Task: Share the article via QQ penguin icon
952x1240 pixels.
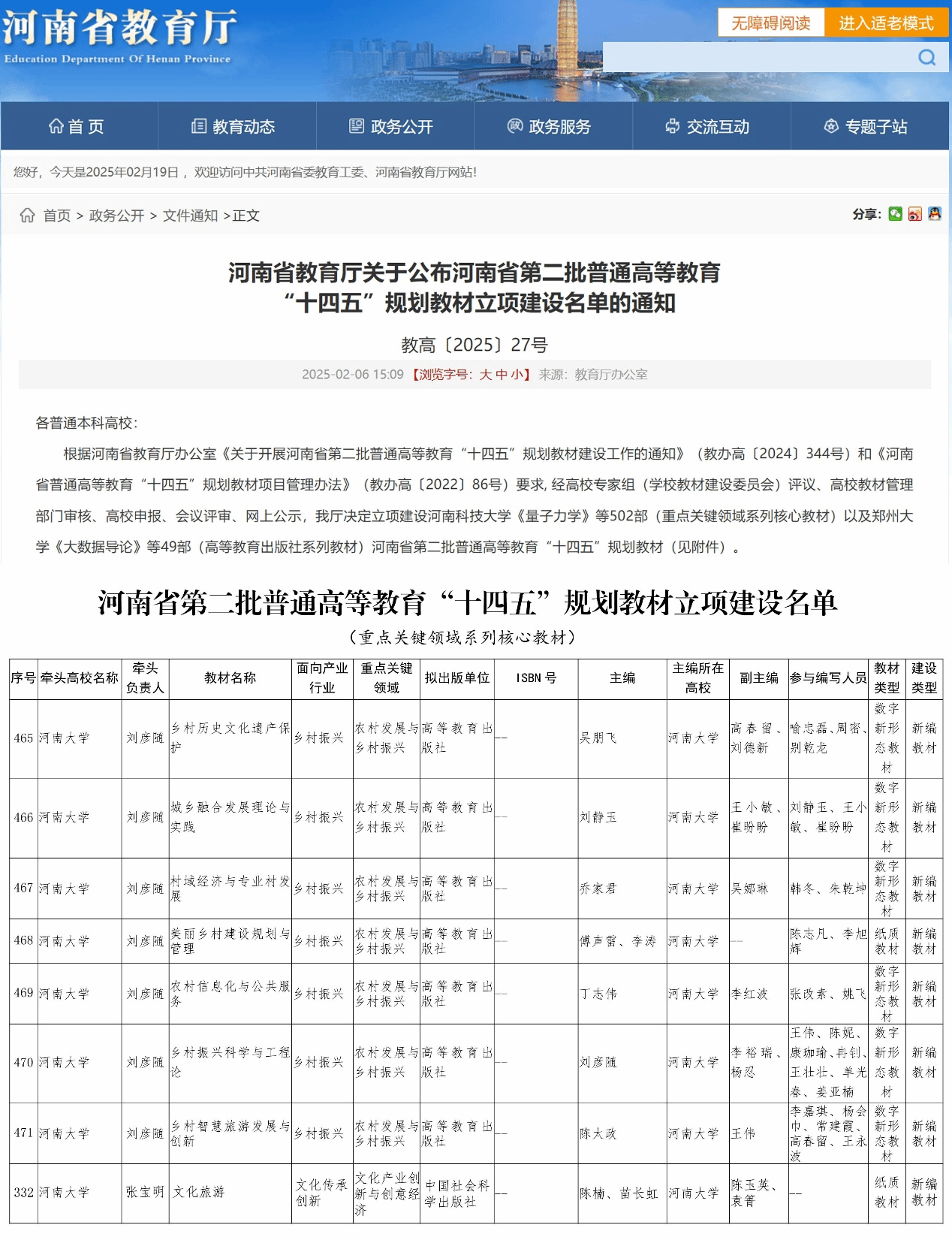Action: 934,214
